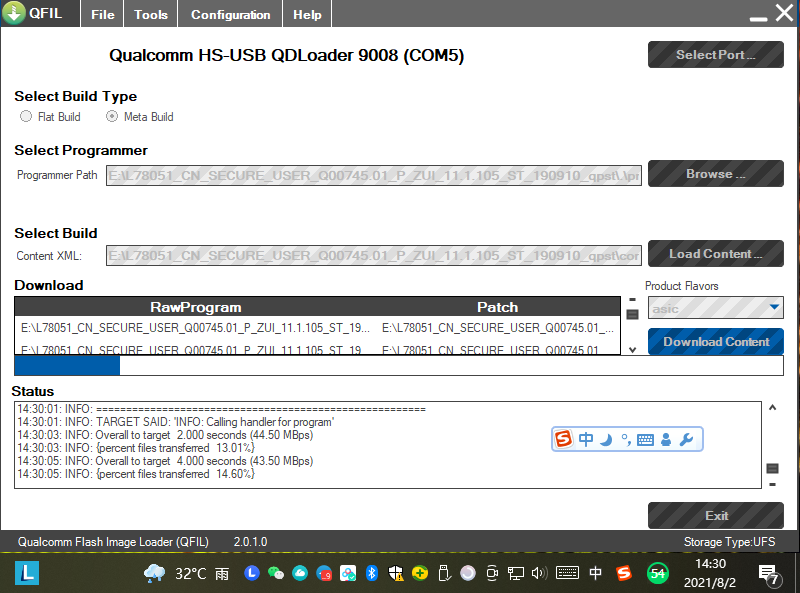Viewport: 800px width, 593px height.
Task: Click the blue download progress bar
Action: tap(399, 365)
